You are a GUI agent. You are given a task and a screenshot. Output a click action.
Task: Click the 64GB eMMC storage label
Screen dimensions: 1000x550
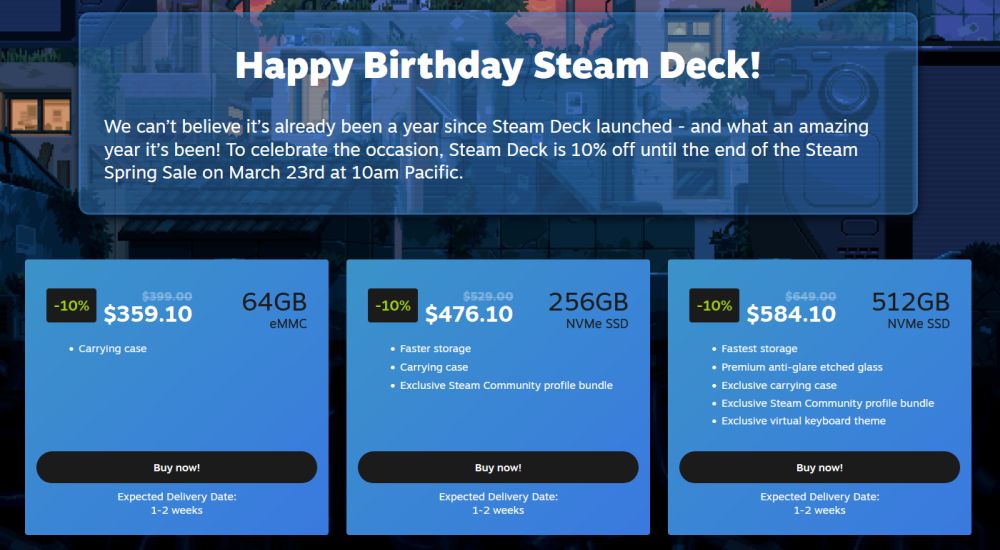coord(274,309)
